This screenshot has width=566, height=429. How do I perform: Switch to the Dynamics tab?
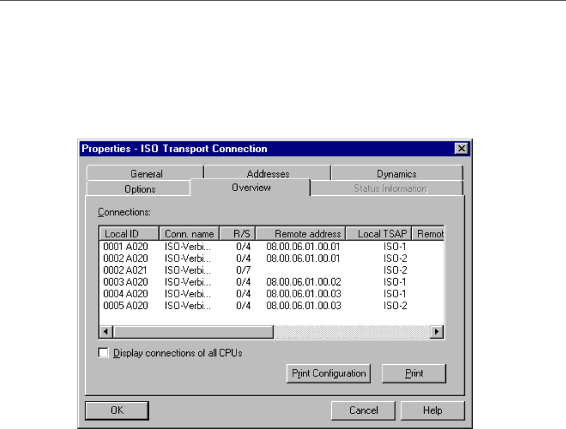pos(397,173)
